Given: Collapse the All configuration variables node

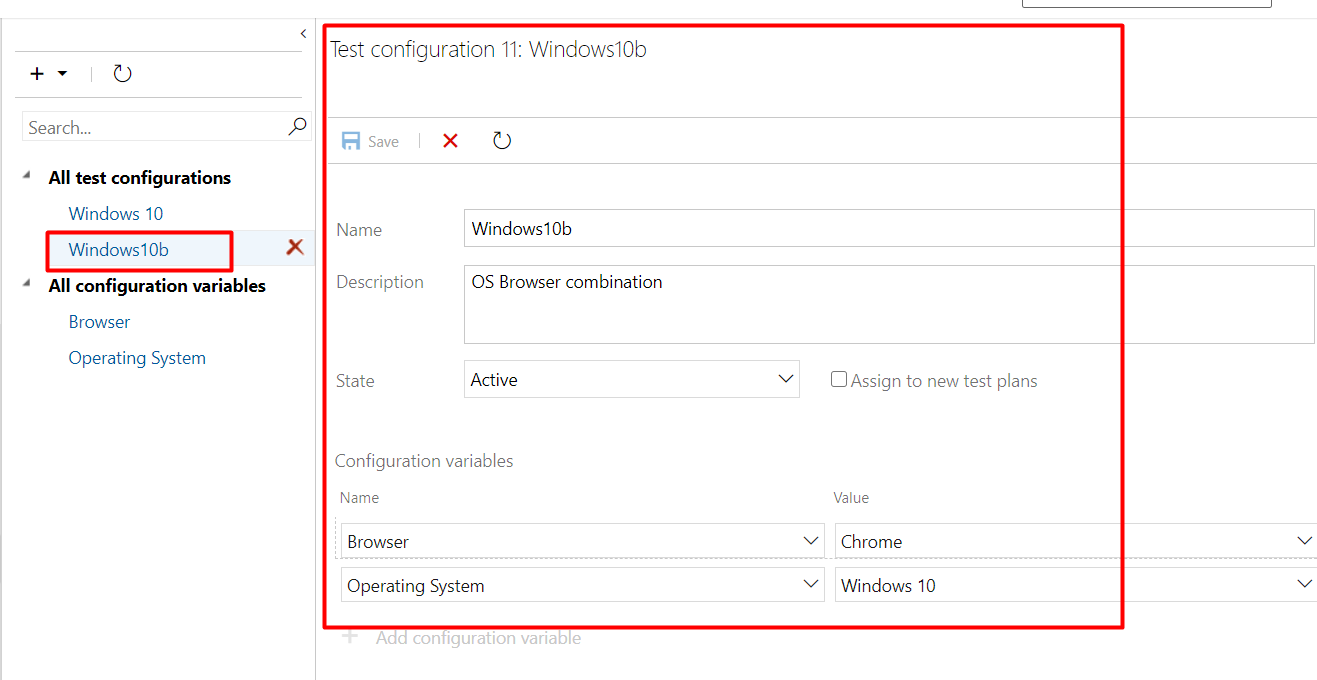Looking at the screenshot, I should pyautogui.click(x=27, y=283).
